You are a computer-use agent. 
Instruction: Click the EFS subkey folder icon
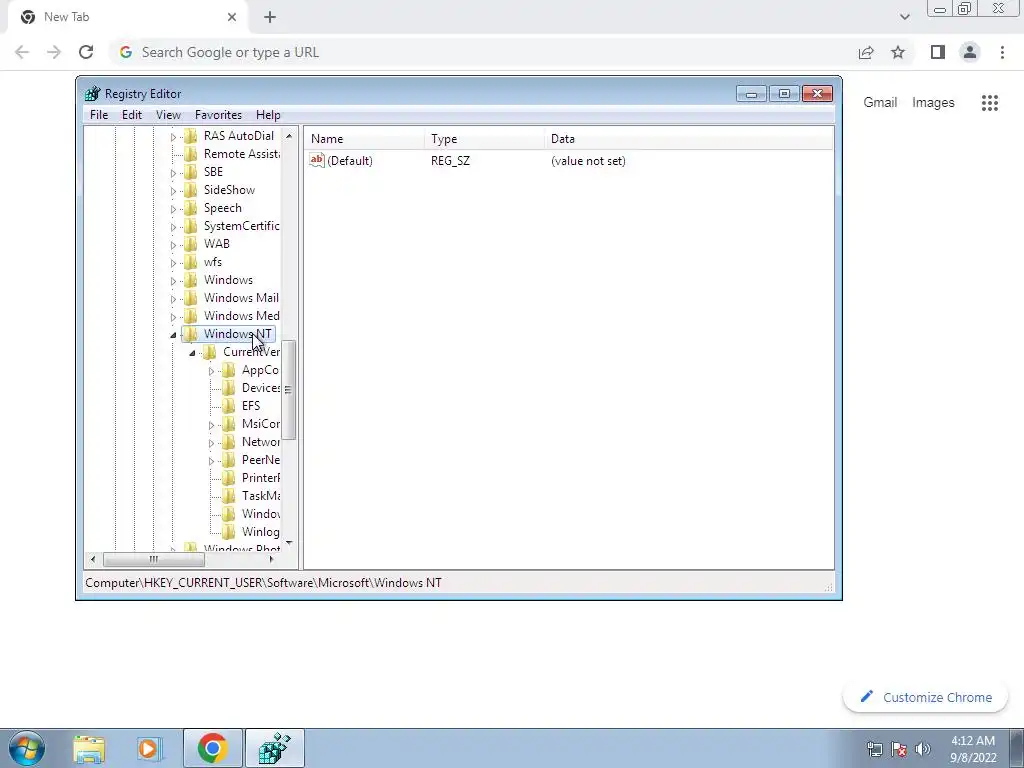229,406
